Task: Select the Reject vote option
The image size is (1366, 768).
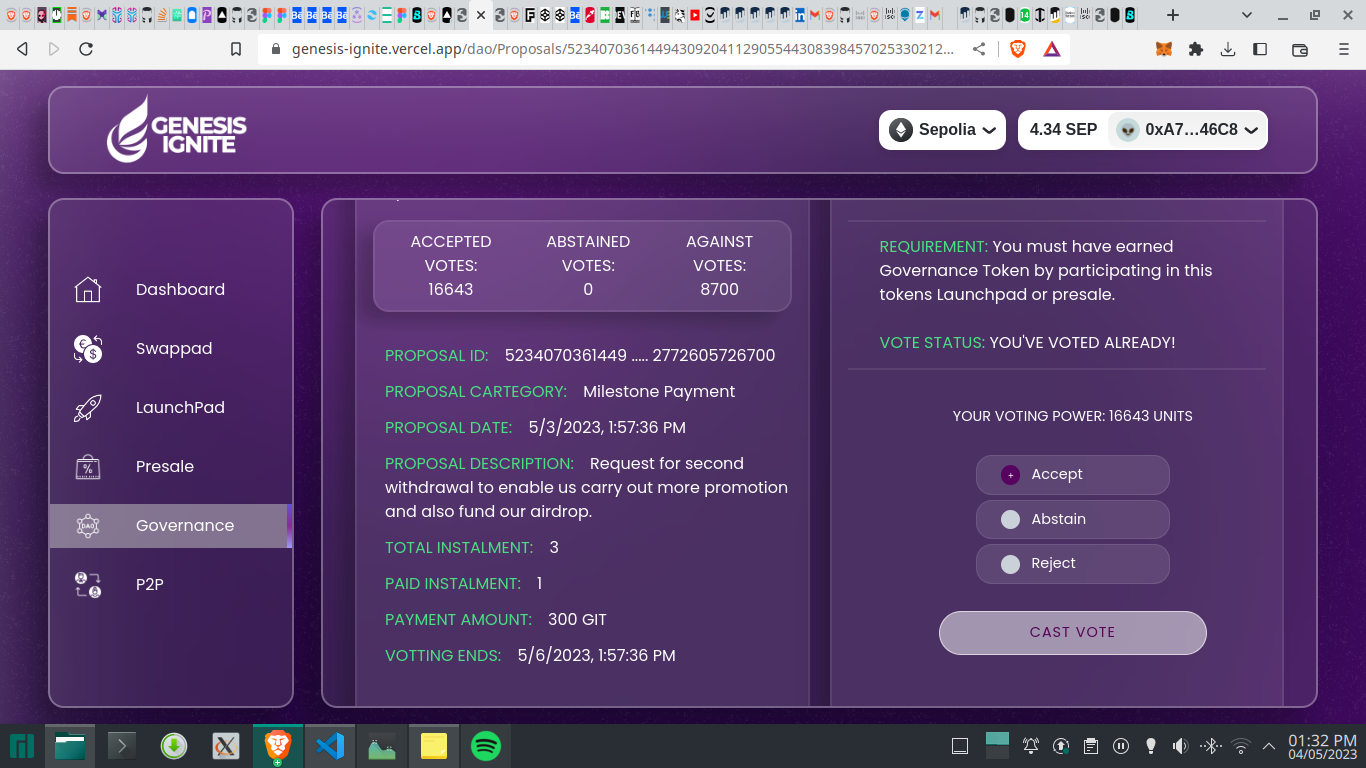Action: (x=1072, y=564)
